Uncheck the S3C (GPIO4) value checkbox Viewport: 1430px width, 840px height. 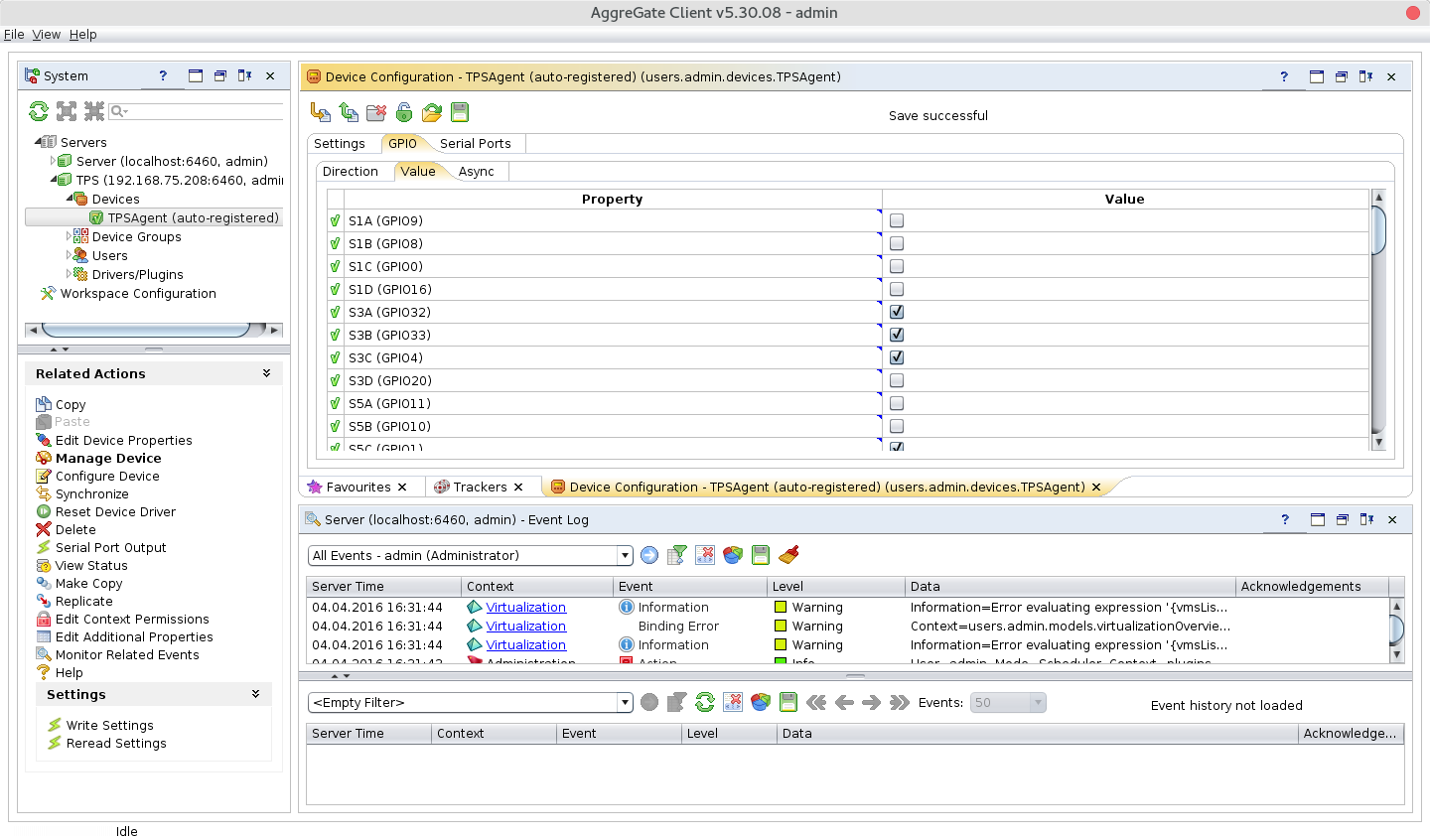pos(897,357)
